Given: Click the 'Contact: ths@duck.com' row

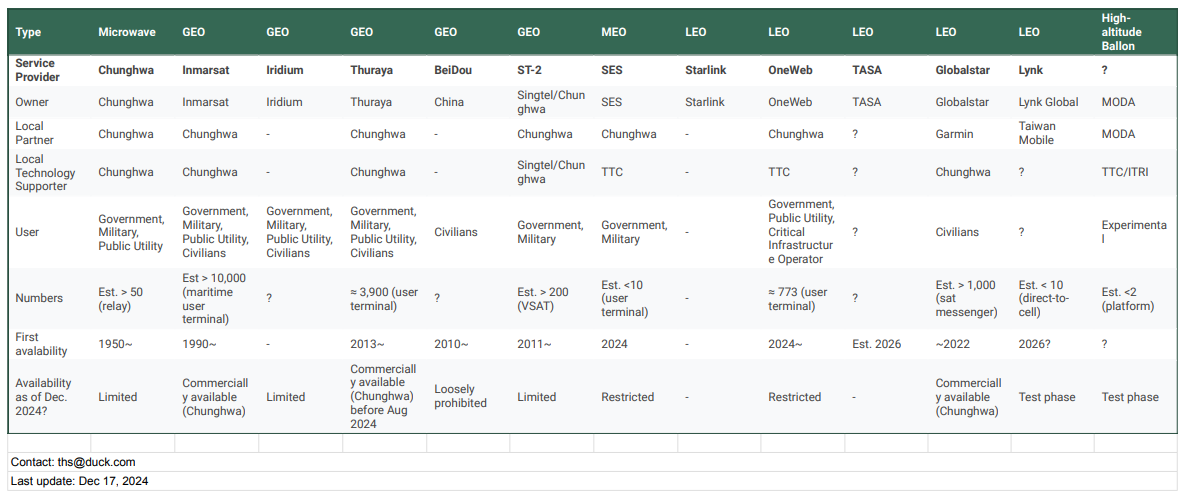Looking at the screenshot, I should pos(592,462).
